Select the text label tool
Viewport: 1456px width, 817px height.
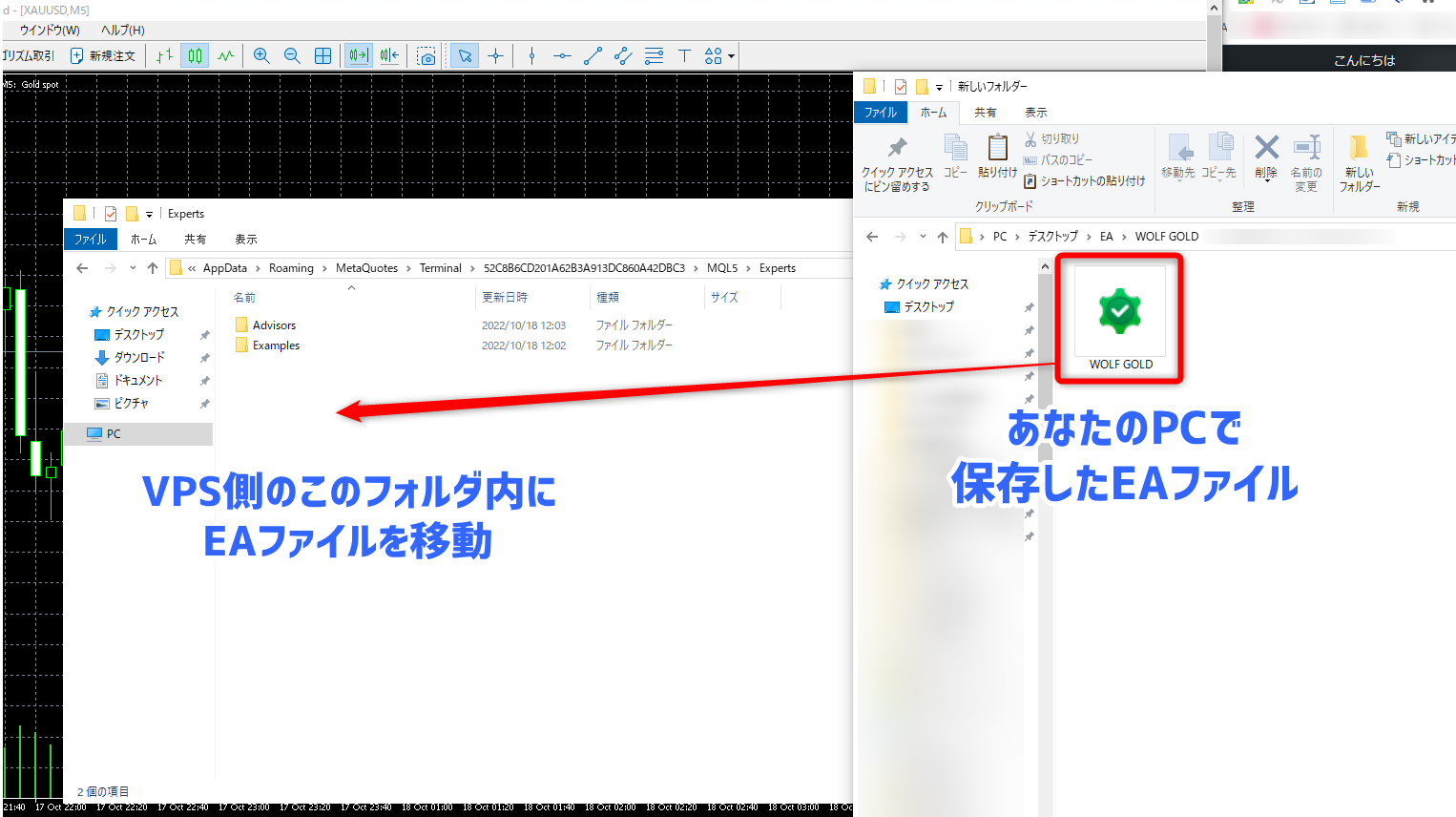pos(684,55)
